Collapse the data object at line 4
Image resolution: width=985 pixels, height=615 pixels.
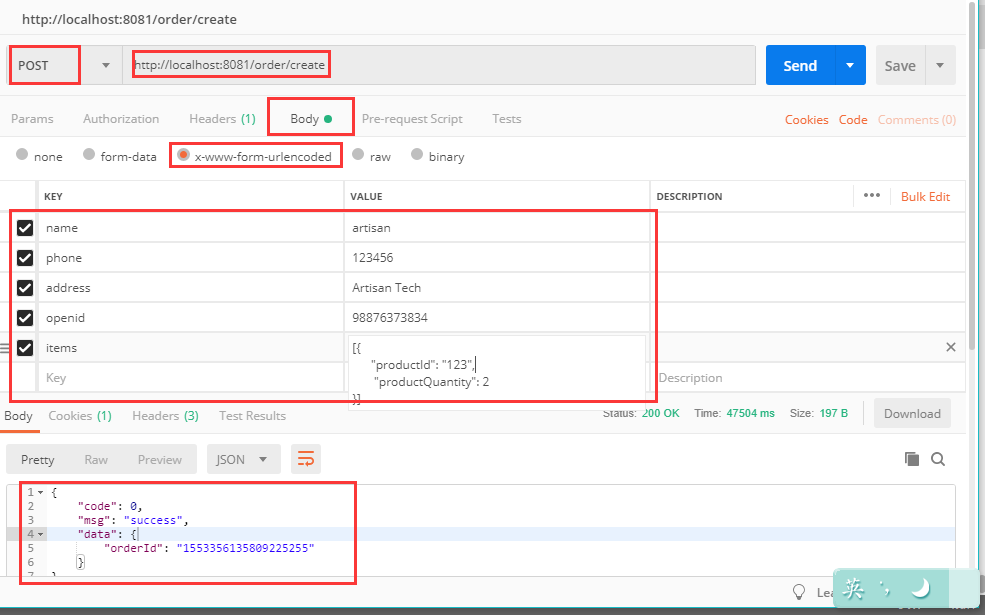click(x=41, y=535)
